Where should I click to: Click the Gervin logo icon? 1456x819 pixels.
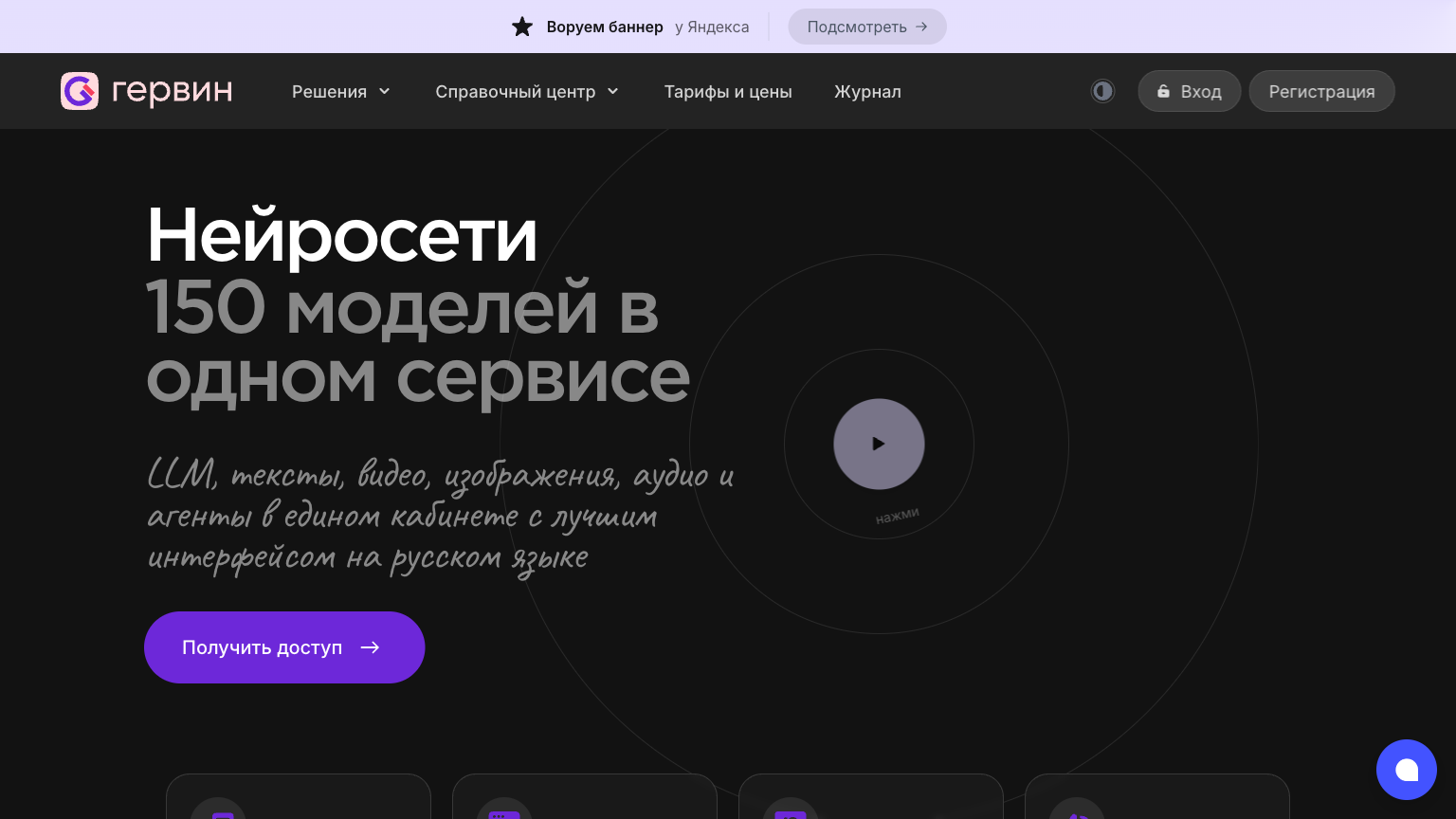coord(80,91)
